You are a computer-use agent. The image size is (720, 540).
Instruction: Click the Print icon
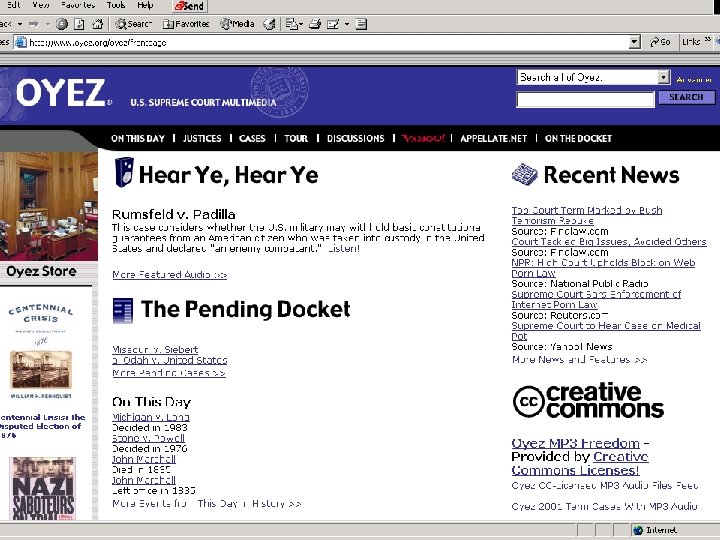point(315,24)
